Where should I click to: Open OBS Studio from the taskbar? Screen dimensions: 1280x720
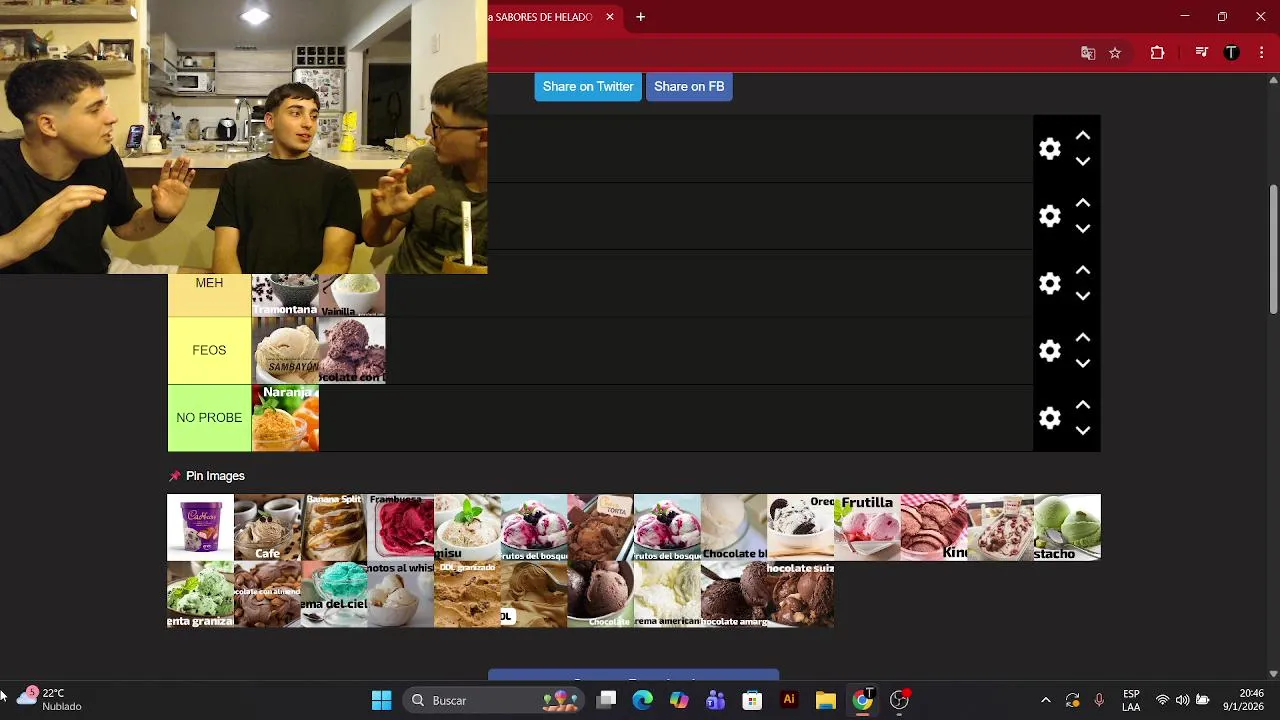tap(899, 700)
